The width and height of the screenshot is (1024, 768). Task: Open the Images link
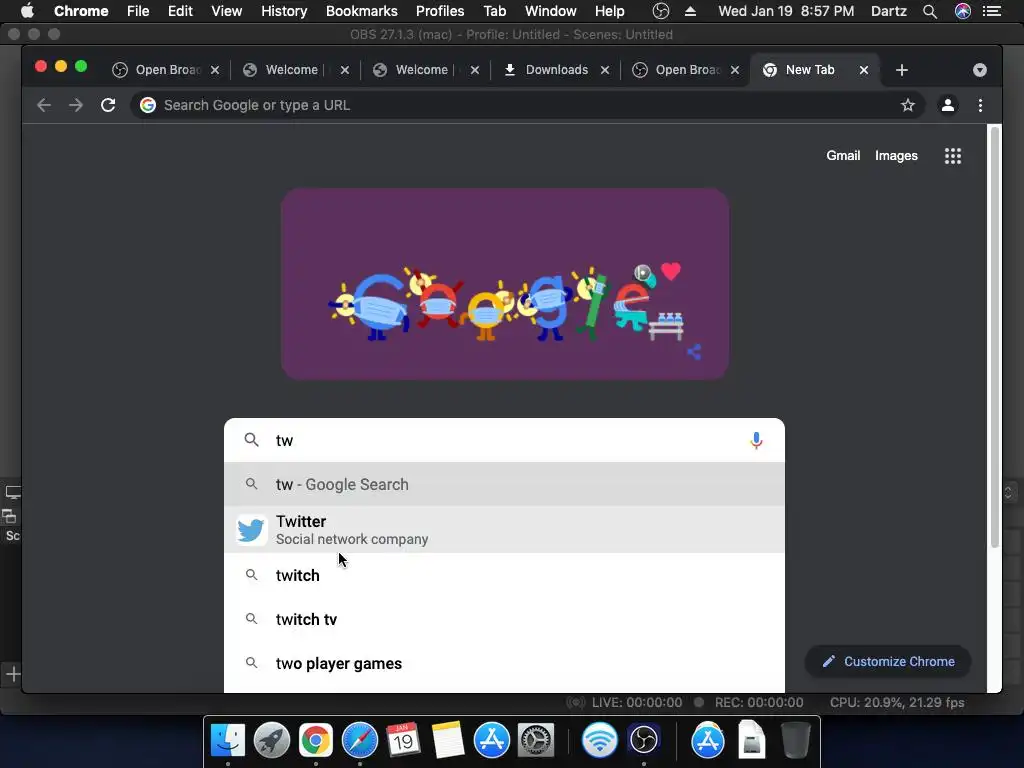pyautogui.click(x=896, y=155)
